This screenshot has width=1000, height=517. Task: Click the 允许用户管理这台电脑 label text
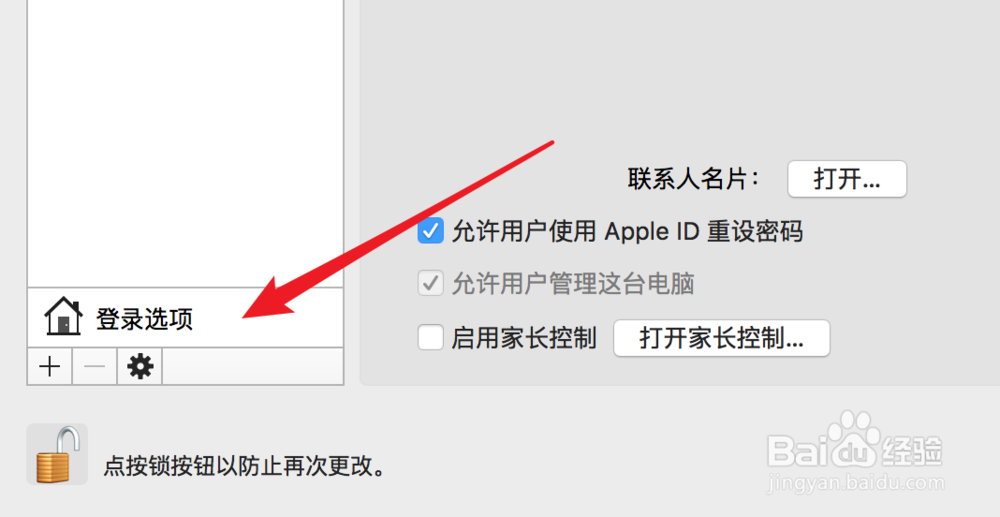point(573,284)
